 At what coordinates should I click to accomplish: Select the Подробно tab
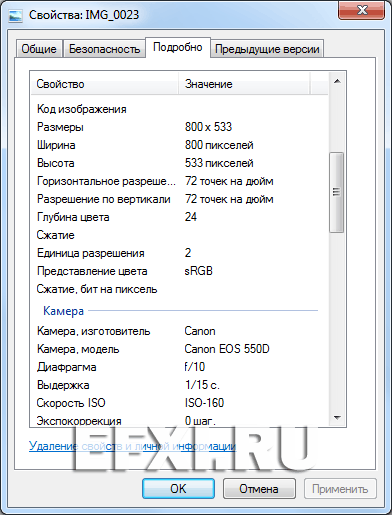point(178,47)
